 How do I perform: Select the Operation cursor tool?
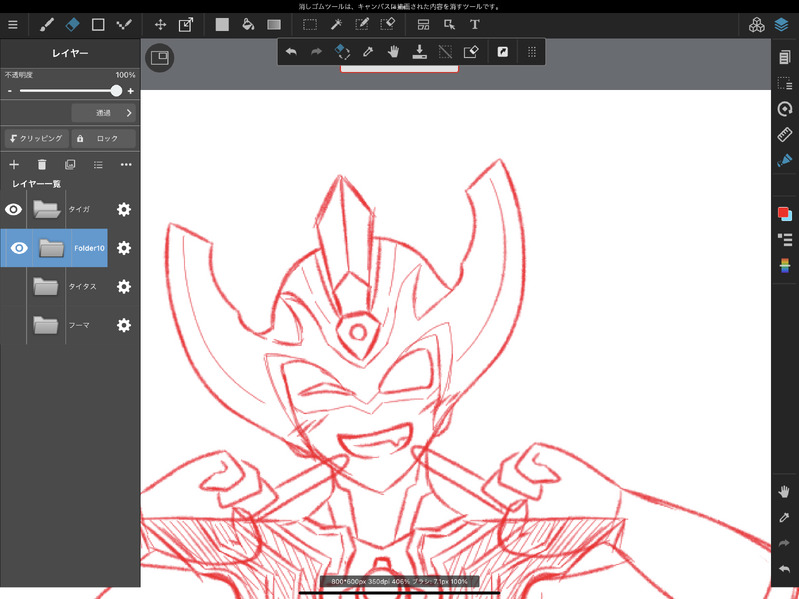coord(449,24)
